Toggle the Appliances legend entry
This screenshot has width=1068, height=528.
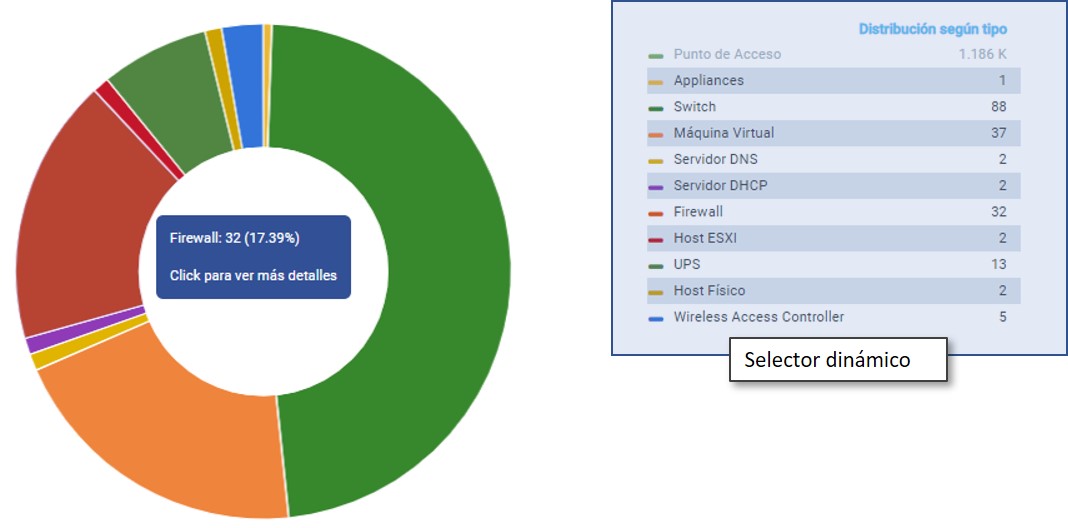coord(708,80)
